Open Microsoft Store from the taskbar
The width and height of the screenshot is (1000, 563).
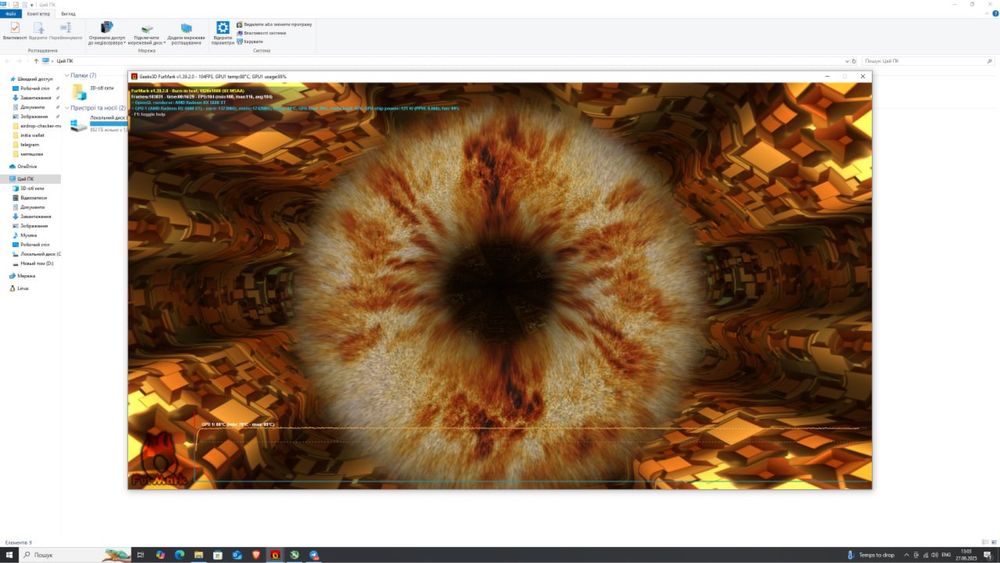(218, 555)
